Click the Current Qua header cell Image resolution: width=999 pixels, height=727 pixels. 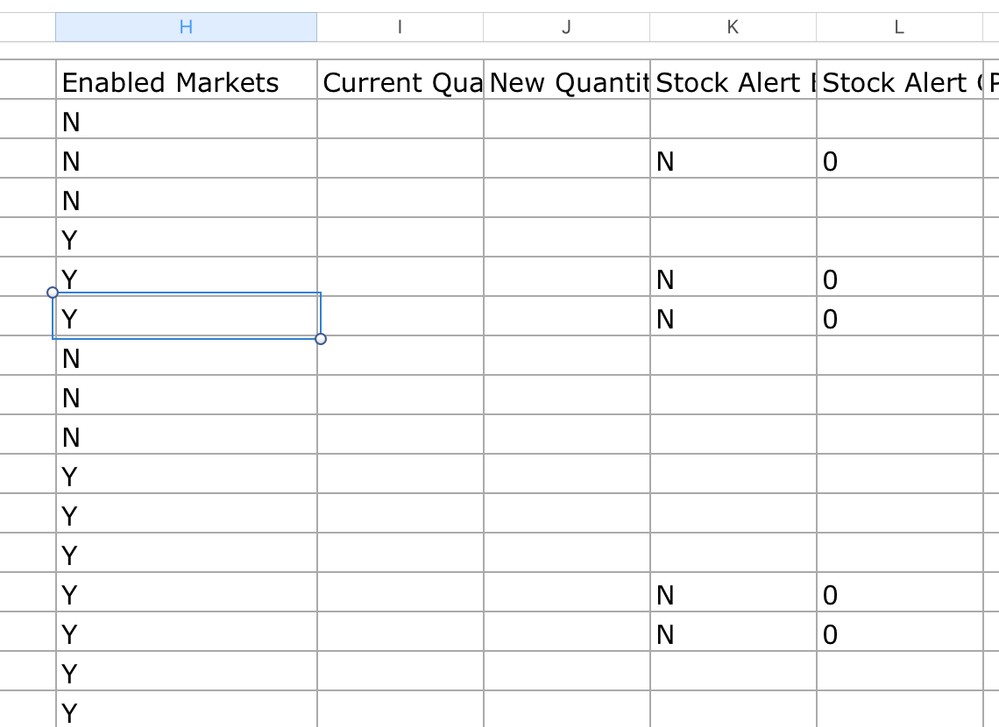(x=400, y=82)
